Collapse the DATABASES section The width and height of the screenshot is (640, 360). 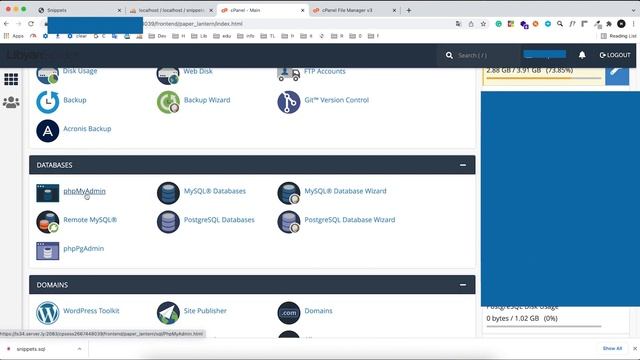463,165
